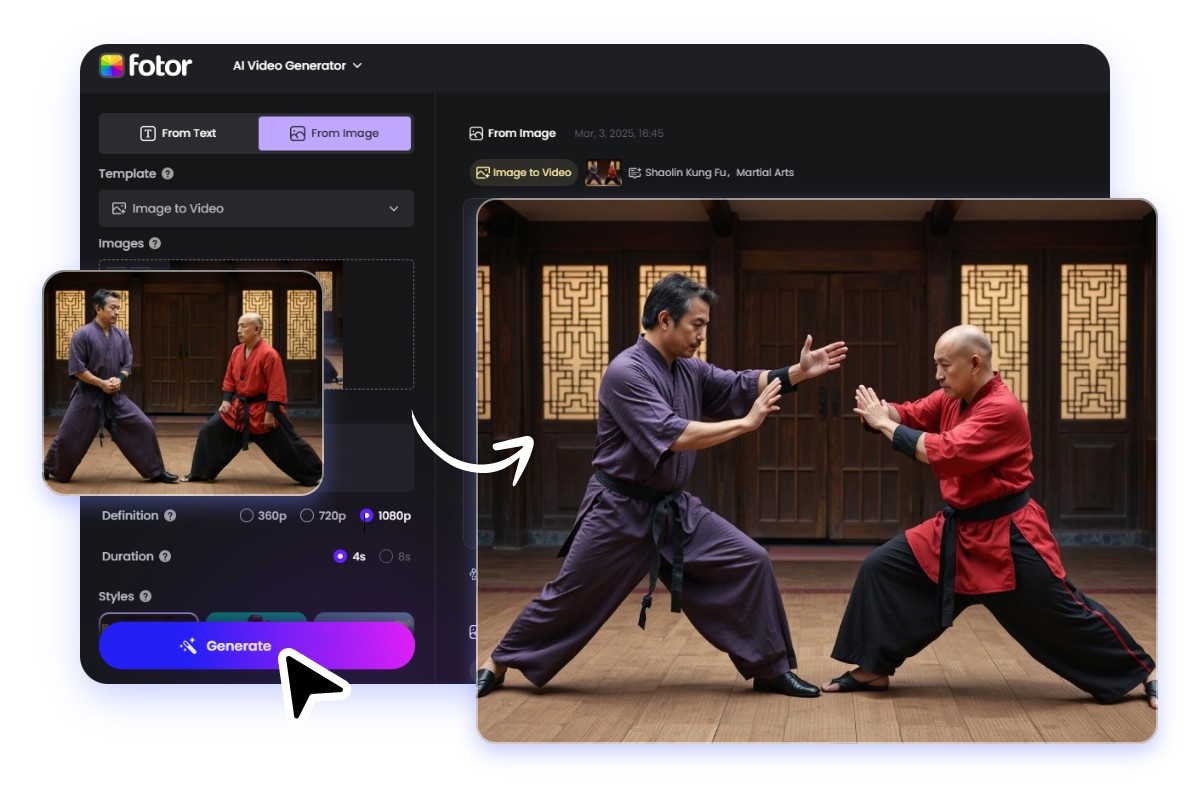Click the Fotor logo icon
Viewport: 1200px width, 800px height.
[x=112, y=65]
